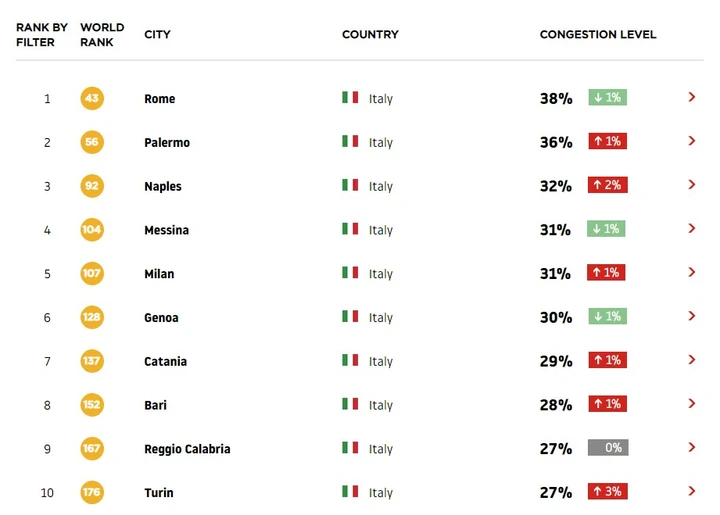Open the Genoa city link
720x515 pixels.
pyautogui.click(x=161, y=318)
